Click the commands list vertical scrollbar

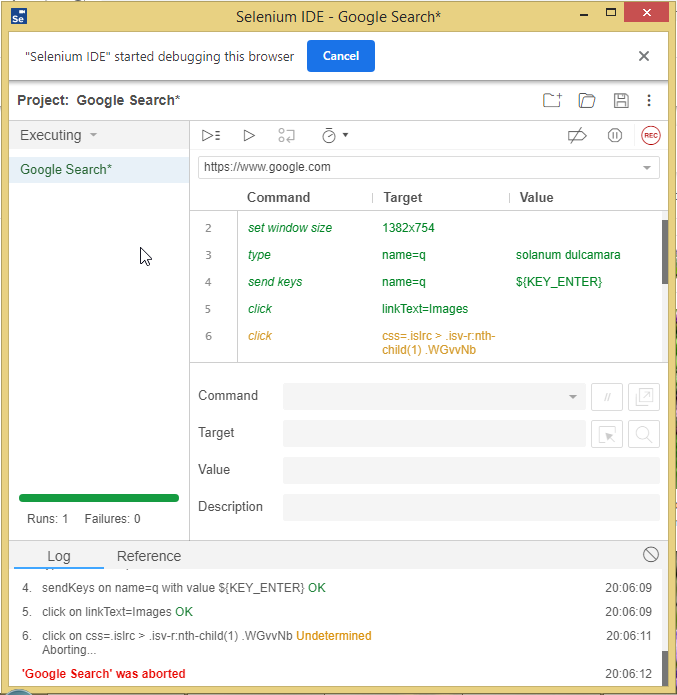tap(665, 252)
